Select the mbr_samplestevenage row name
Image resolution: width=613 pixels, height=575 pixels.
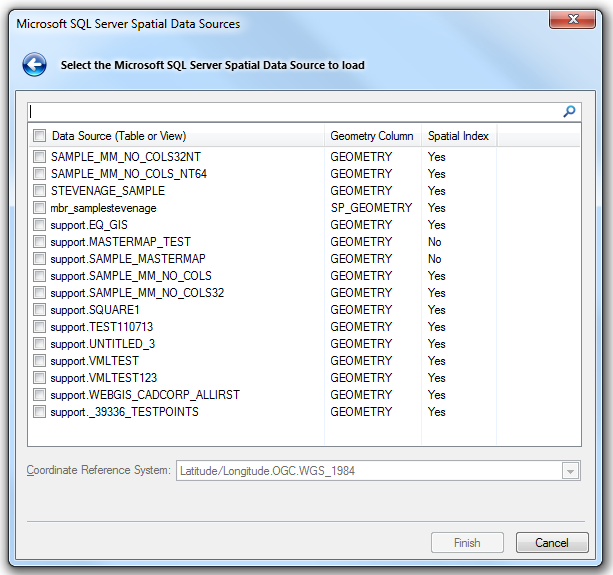pyautogui.click(x=103, y=208)
